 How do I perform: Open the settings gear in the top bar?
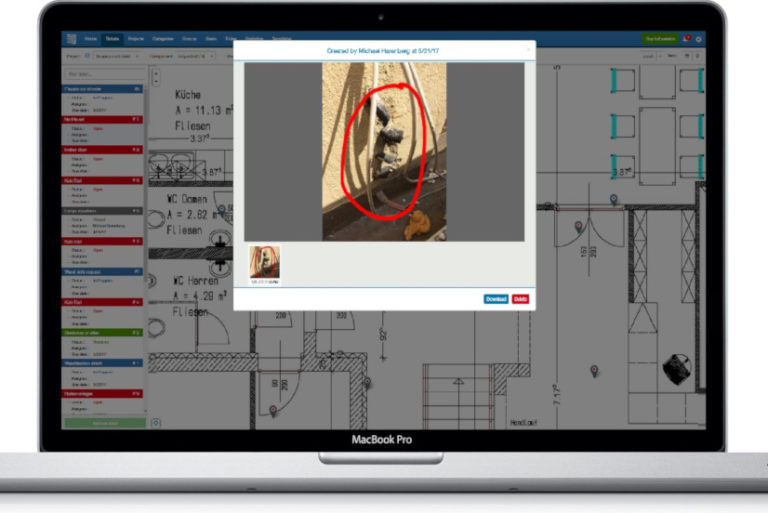pyautogui.click(x=698, y=39)
